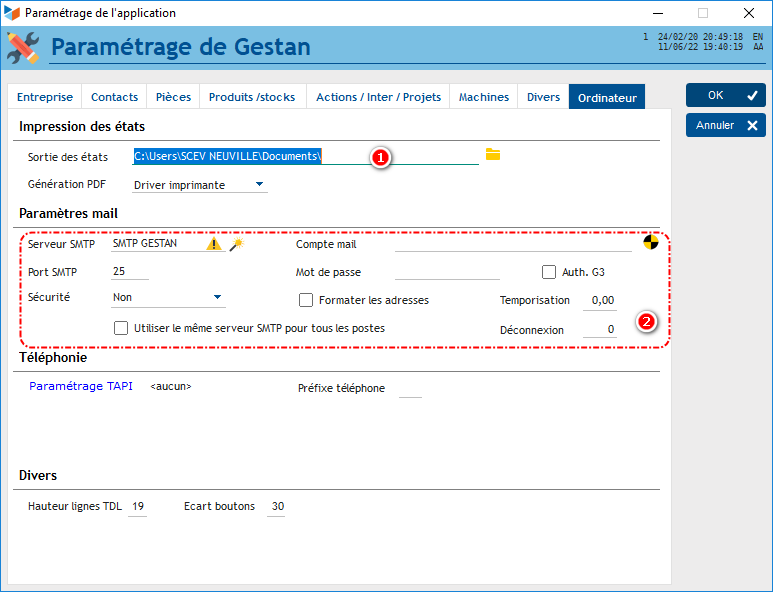This screenshot has height=592, width=773.
Task: Confirm settings with the OK button
Action: (725, 95)
